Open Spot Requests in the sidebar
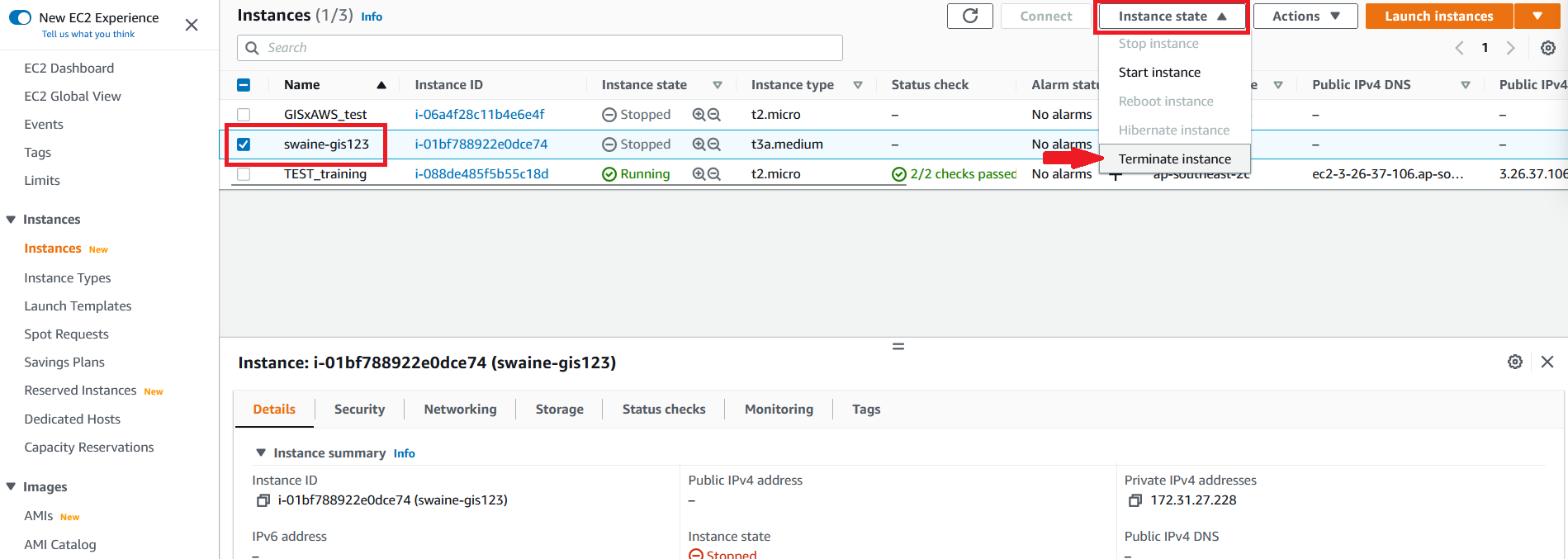 point(66,334)
